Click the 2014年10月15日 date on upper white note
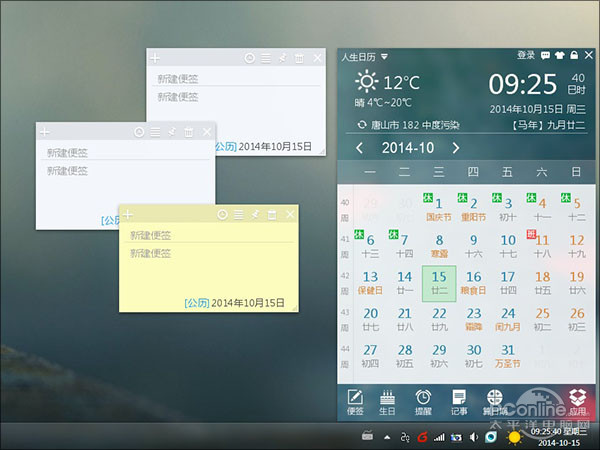Image resolution: width=600 pixels, height=450 pixels. (275, 147)
